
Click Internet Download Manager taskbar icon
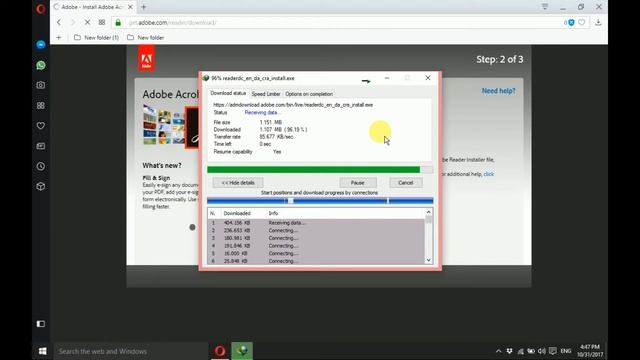(242, 351)
